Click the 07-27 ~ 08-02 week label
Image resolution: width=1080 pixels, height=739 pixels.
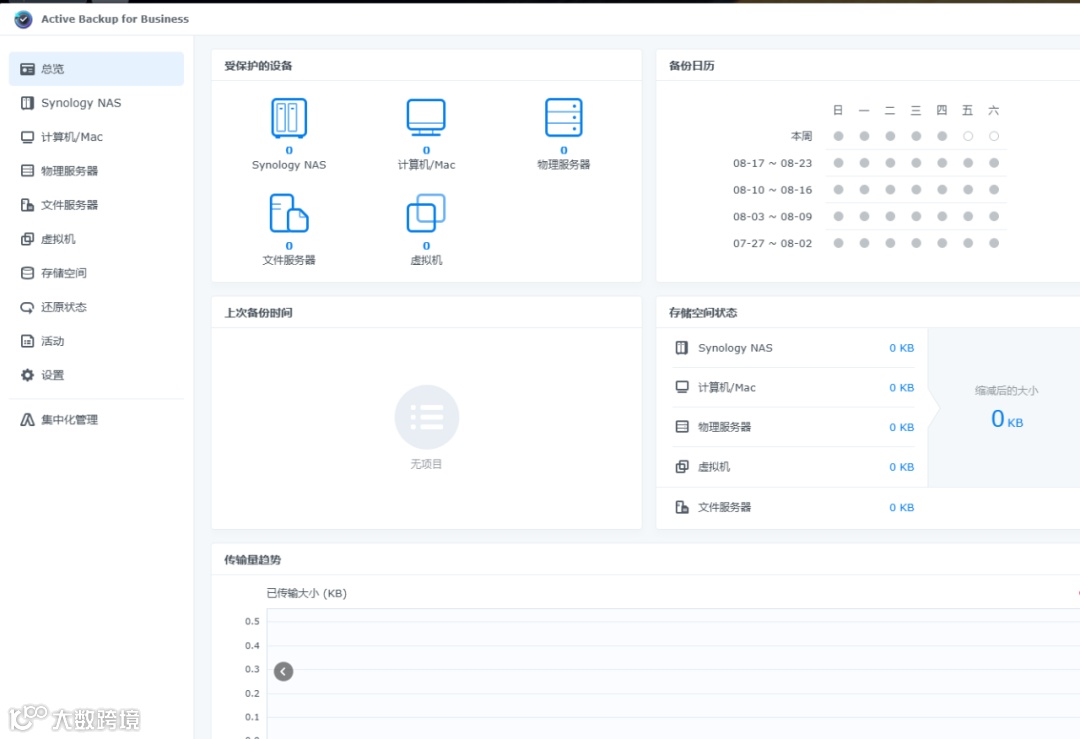pyautogui.click(x=772, y=243)
